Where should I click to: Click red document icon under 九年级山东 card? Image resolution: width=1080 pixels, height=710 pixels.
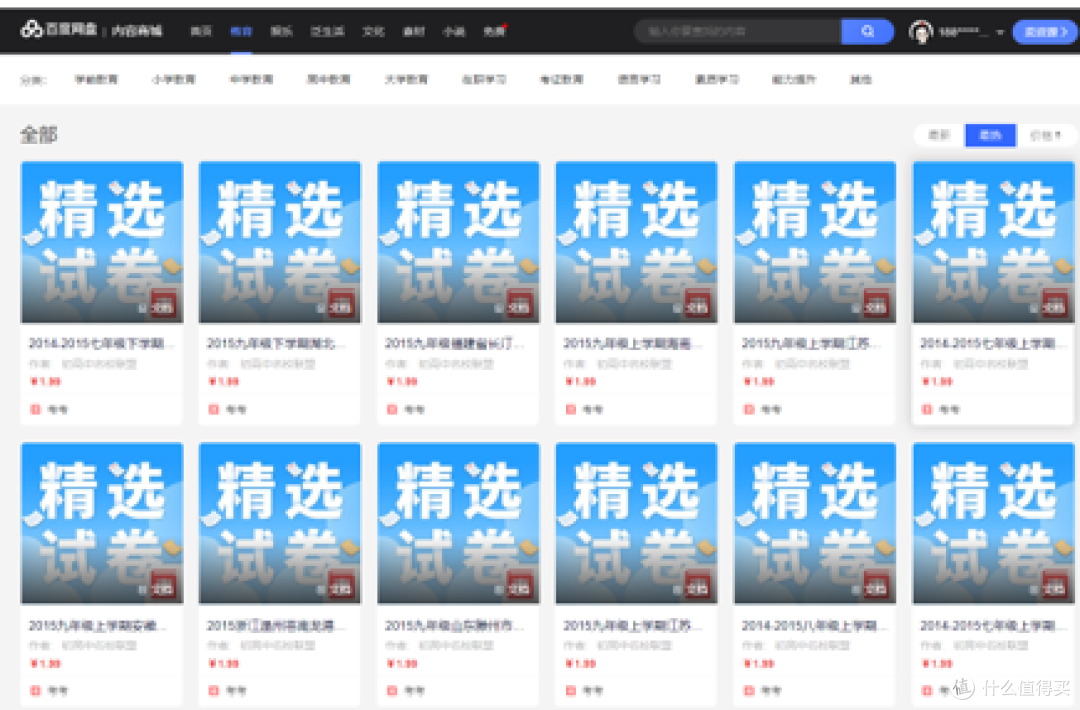click(392, 690)
